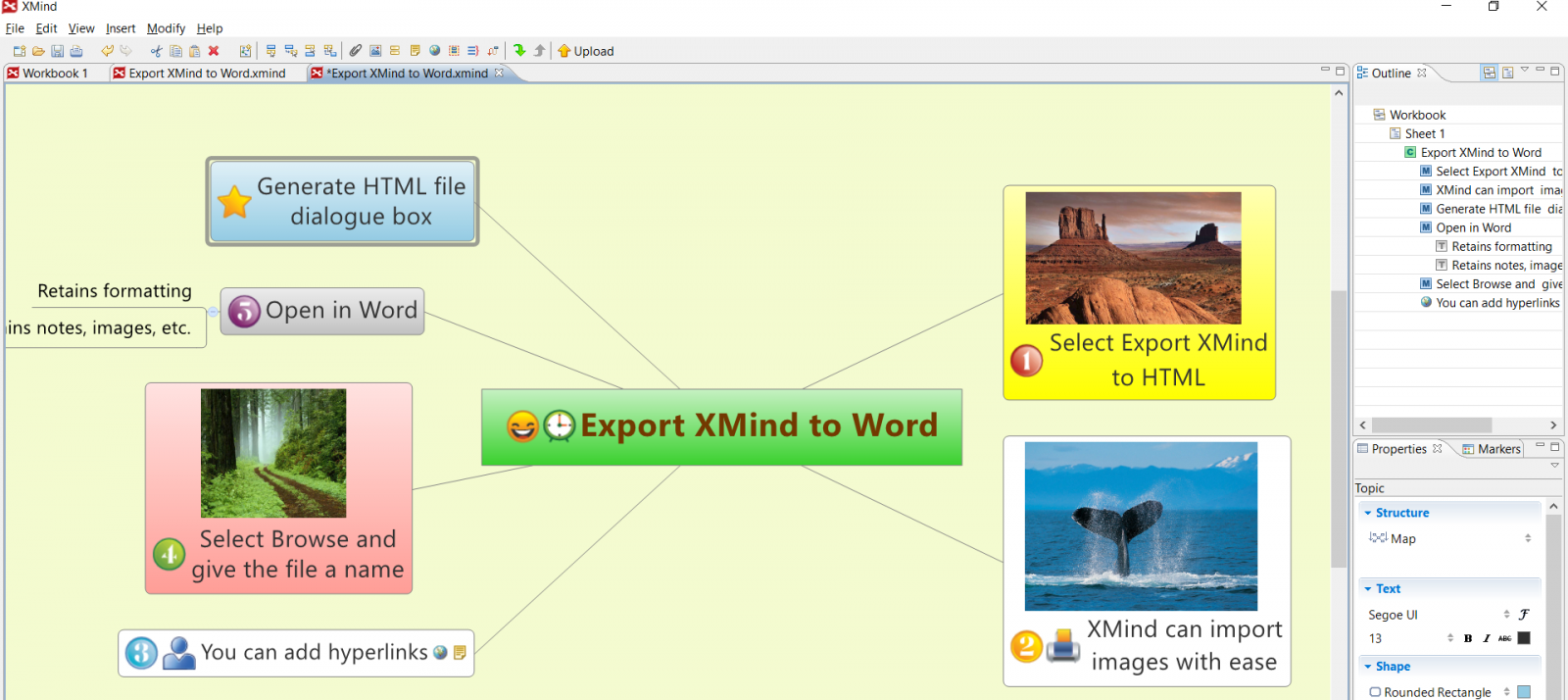
Task: Toggle the Outline show-current-sheet view button
Action: pyautogui.click(x=1508, y=73)
